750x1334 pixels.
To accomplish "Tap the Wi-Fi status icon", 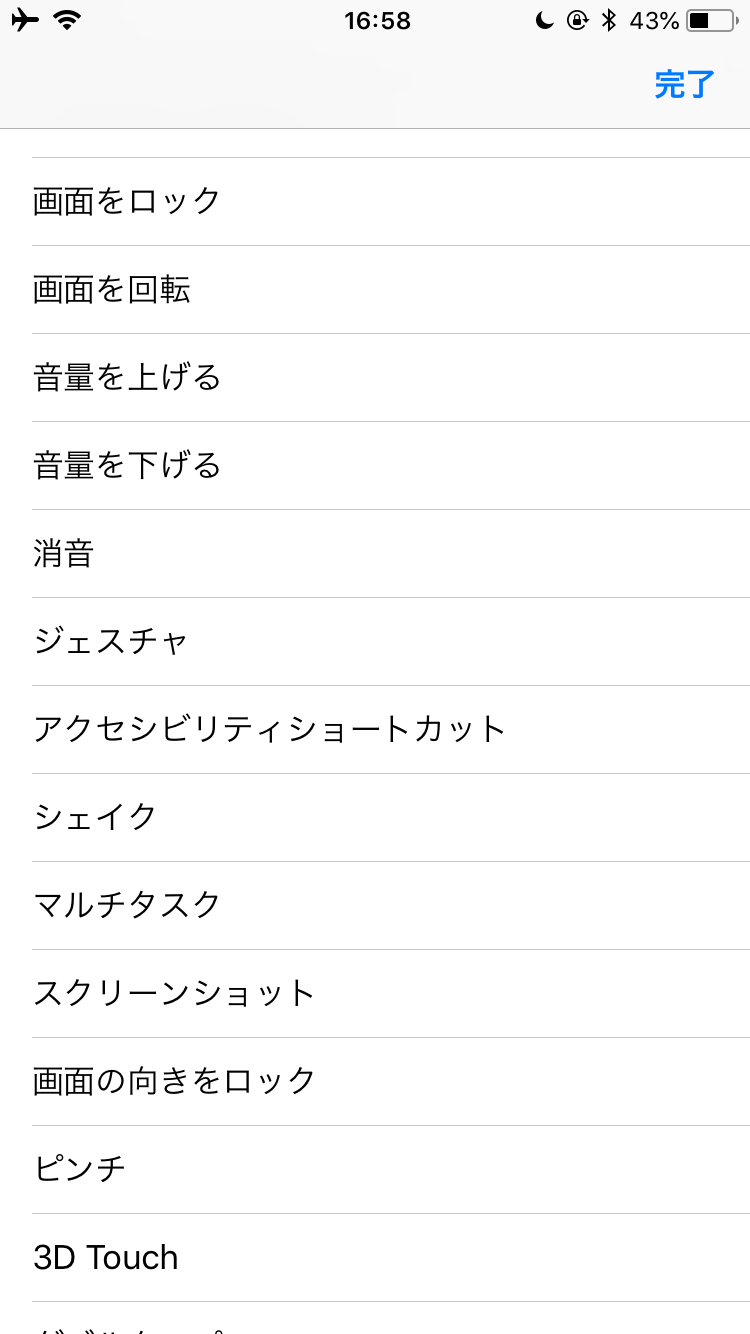I will (x=67, y=20).
